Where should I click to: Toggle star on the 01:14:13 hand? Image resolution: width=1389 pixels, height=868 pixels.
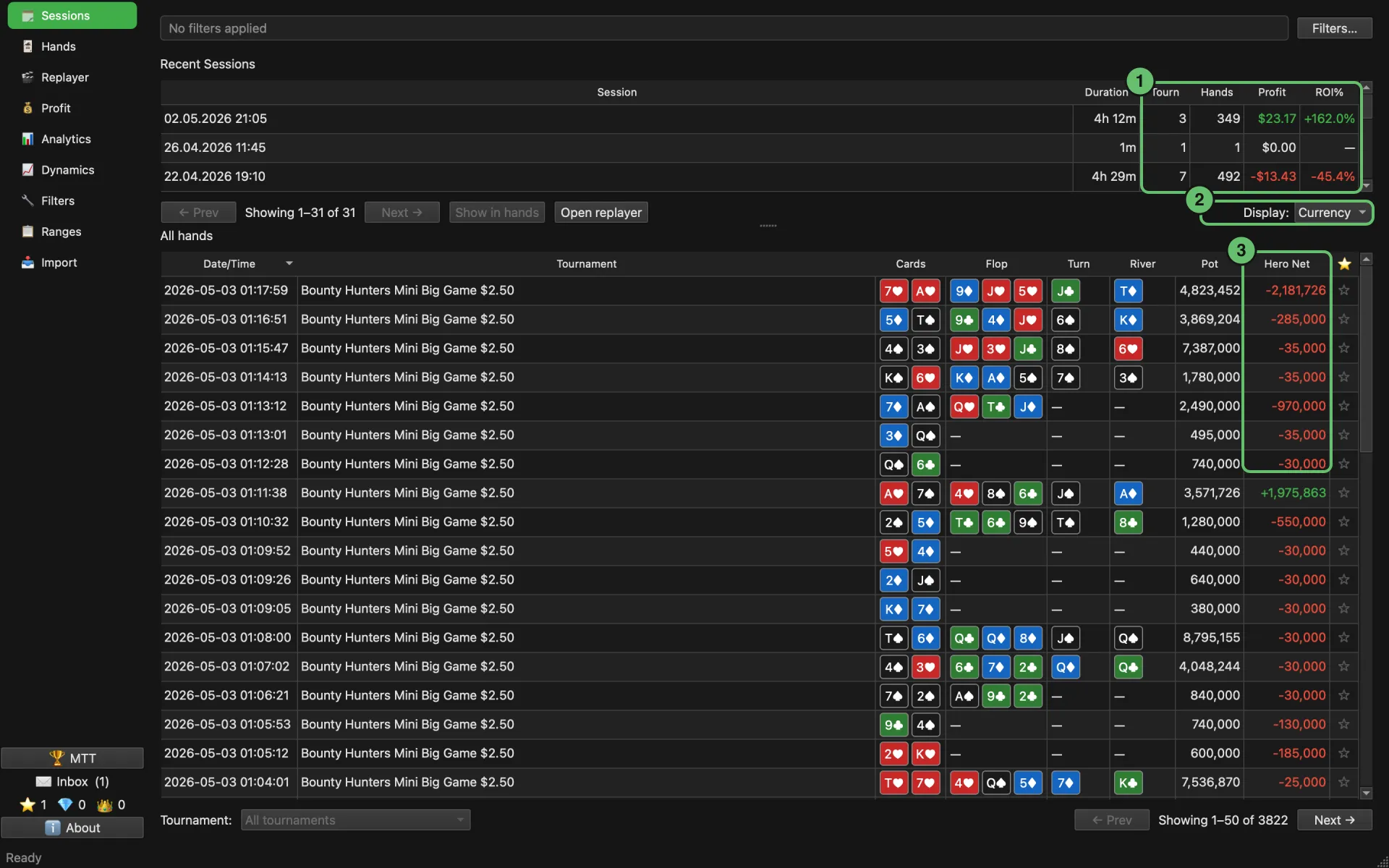[x=1344, y=377]
